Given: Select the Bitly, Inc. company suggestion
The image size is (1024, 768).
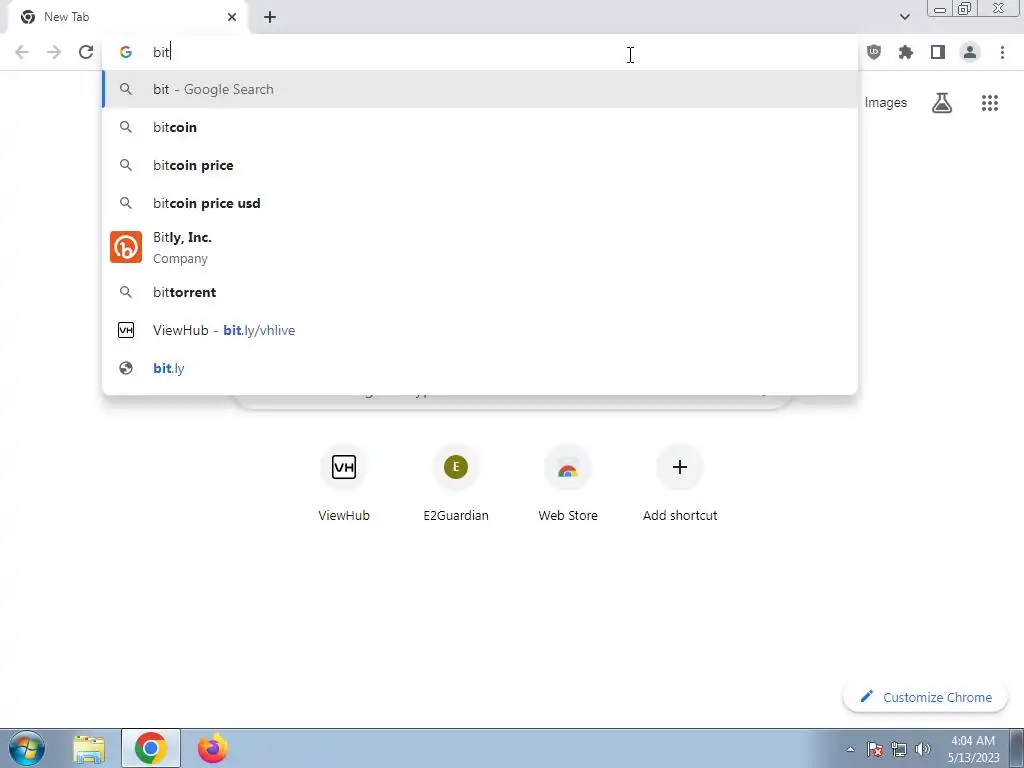Looking at the screenshot, I should [480, 248].
